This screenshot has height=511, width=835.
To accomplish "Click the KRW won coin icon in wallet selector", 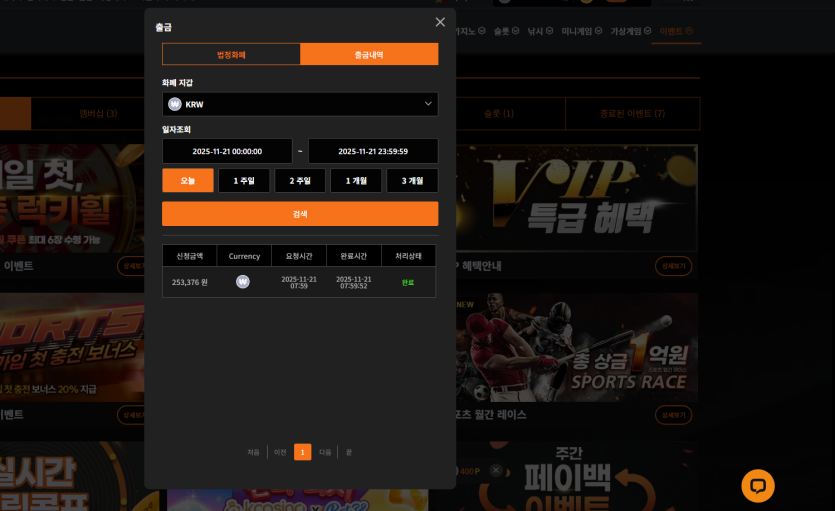I will (175, 104).
